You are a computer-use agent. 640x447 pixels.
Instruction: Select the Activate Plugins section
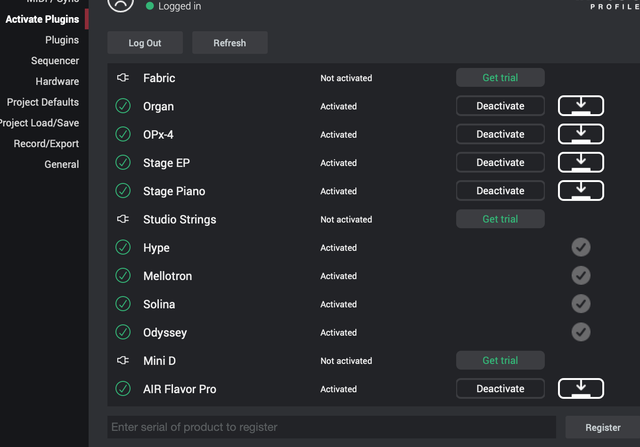coord(42,19)
